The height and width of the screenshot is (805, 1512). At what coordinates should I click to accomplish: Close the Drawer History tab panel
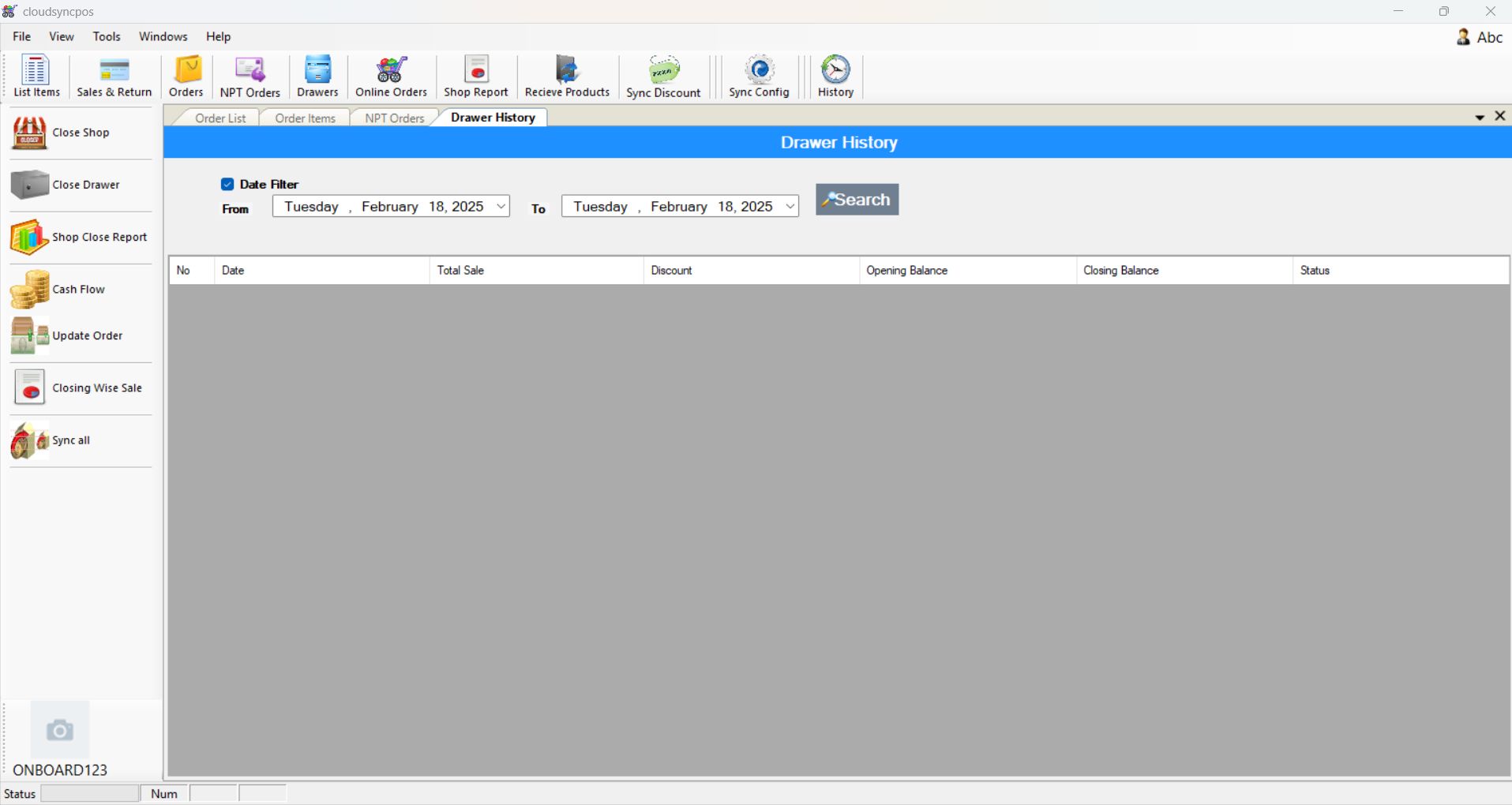pos(1500,116)
